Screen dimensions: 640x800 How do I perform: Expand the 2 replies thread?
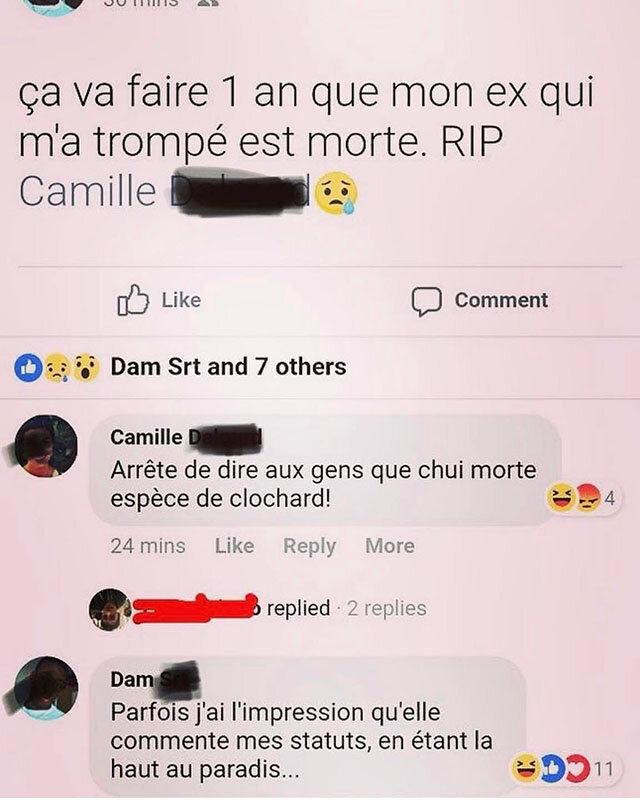coord(386,609)
